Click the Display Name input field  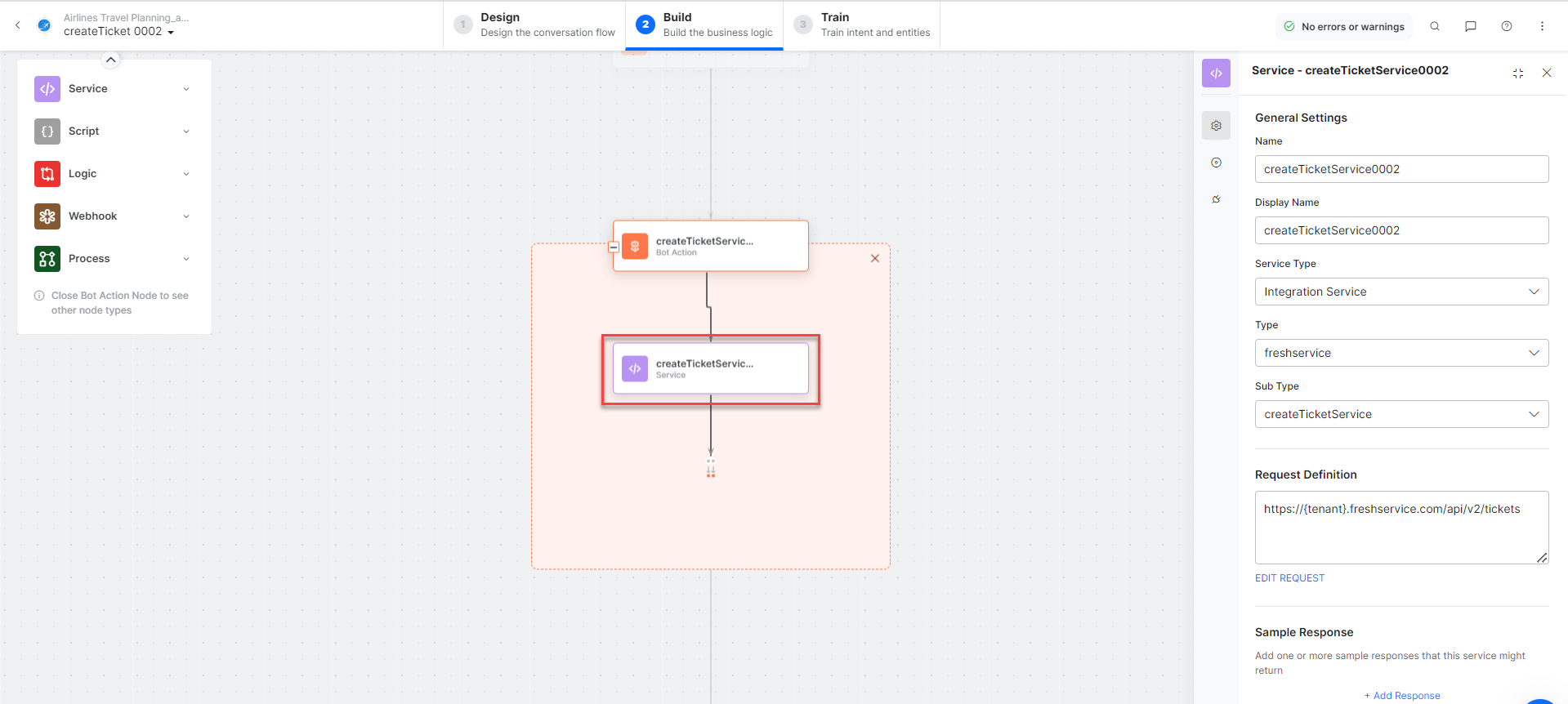[x=1400, y=230]
